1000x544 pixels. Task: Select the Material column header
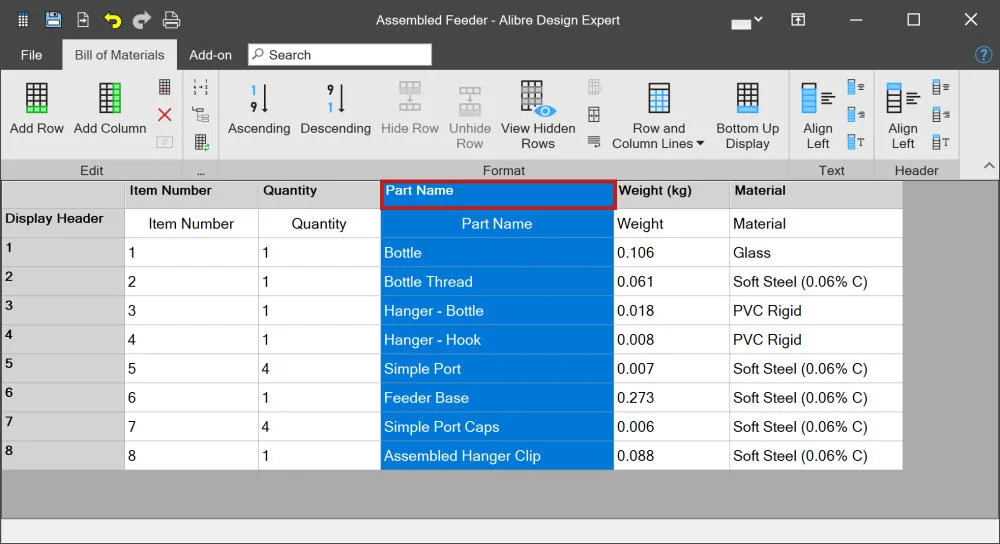[816, 195]
